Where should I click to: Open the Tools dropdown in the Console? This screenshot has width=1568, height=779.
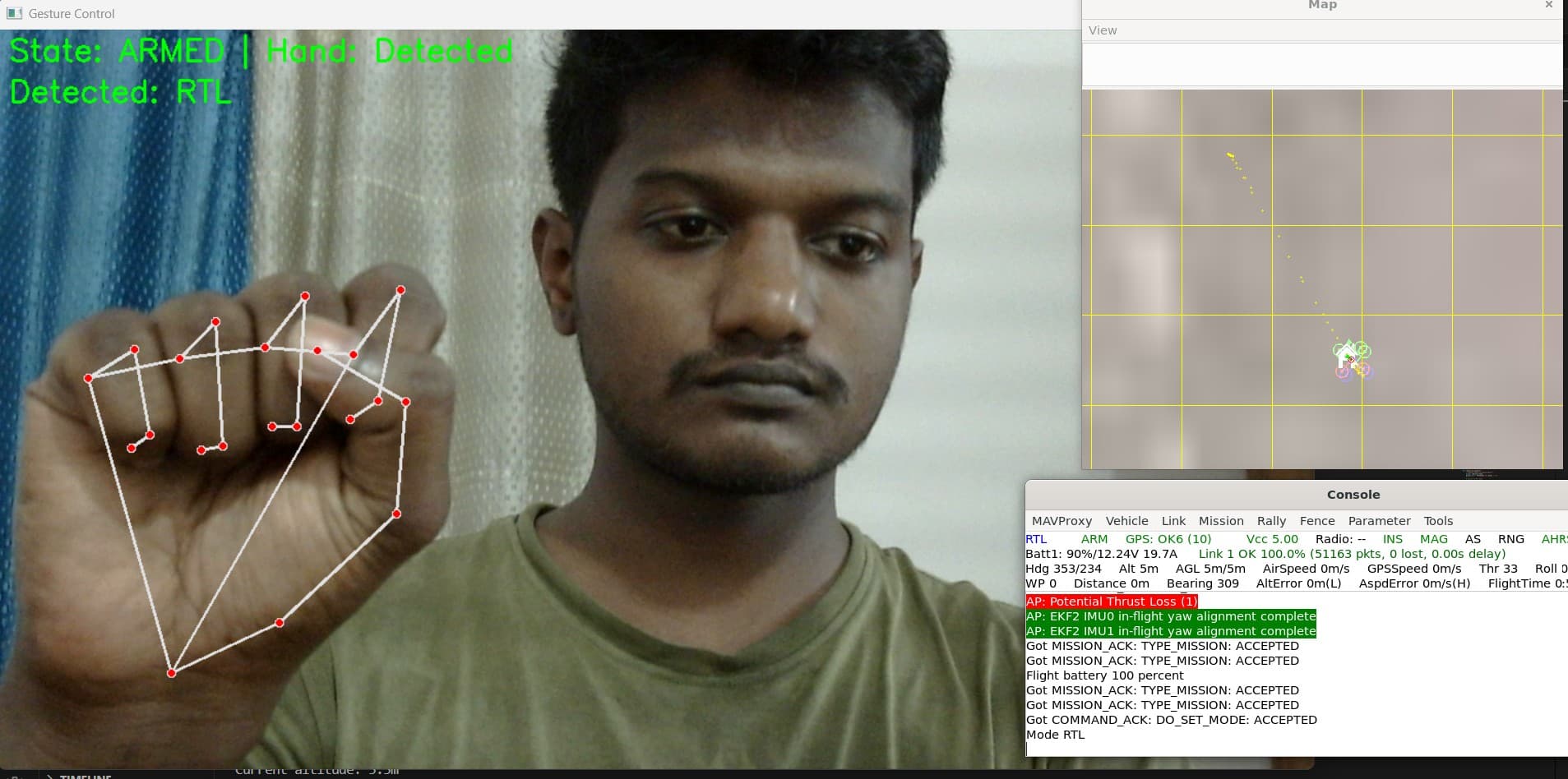pyautogui.click(x=1438, y=520)
